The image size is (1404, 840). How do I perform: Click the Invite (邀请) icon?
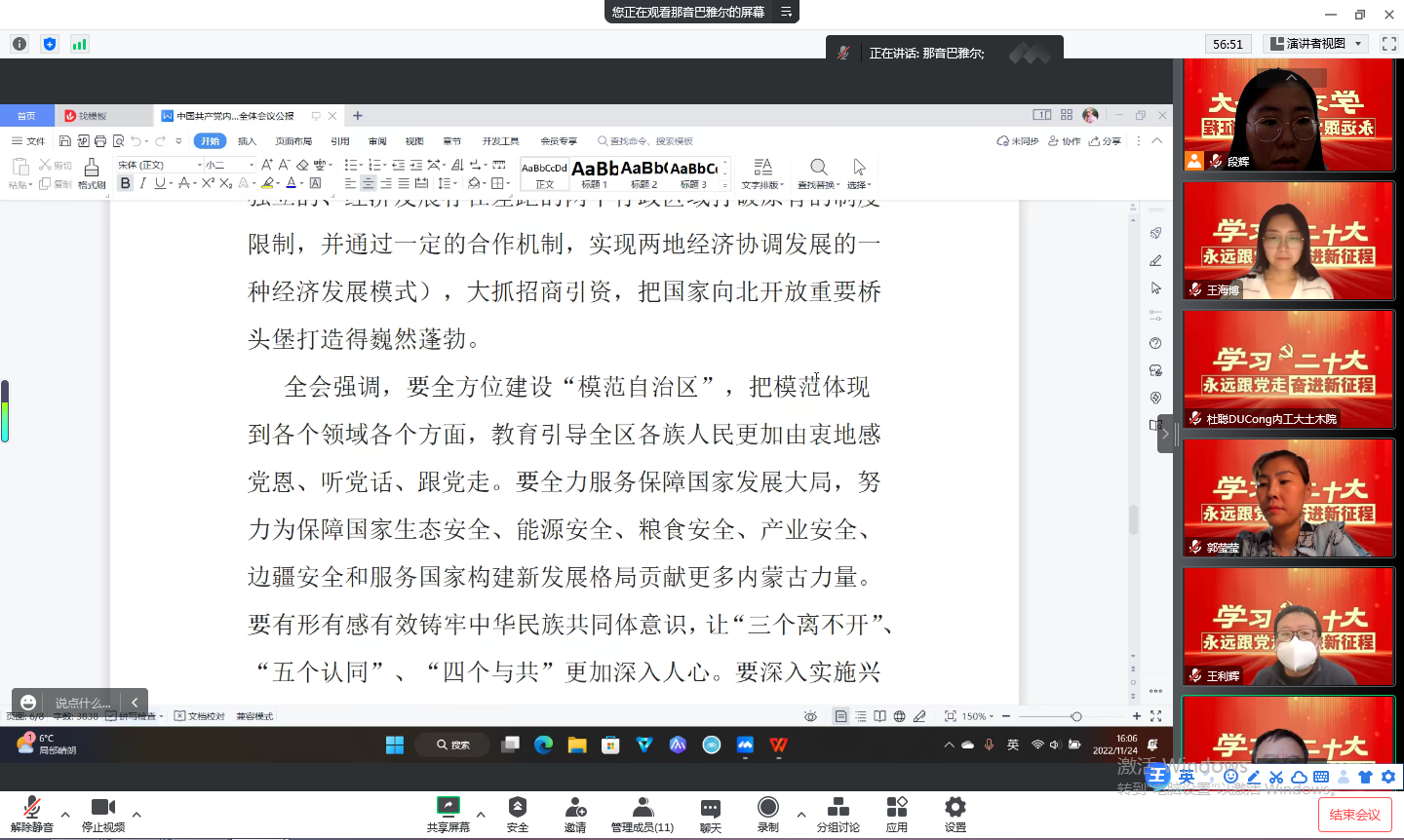tap(575, 814)
